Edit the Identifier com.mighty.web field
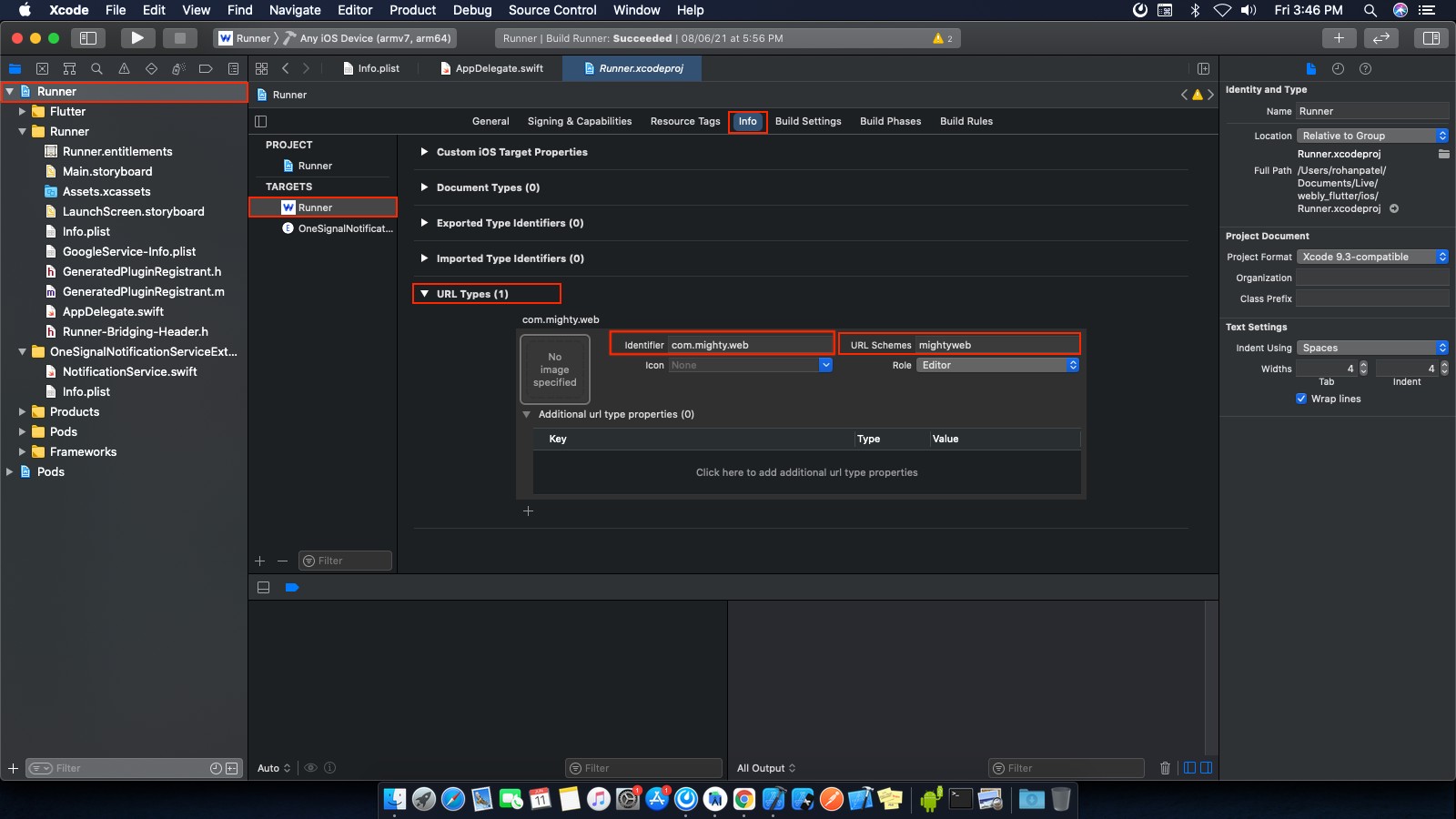Viewport: 1456px width, 819px height. click(x=751, y=345)
